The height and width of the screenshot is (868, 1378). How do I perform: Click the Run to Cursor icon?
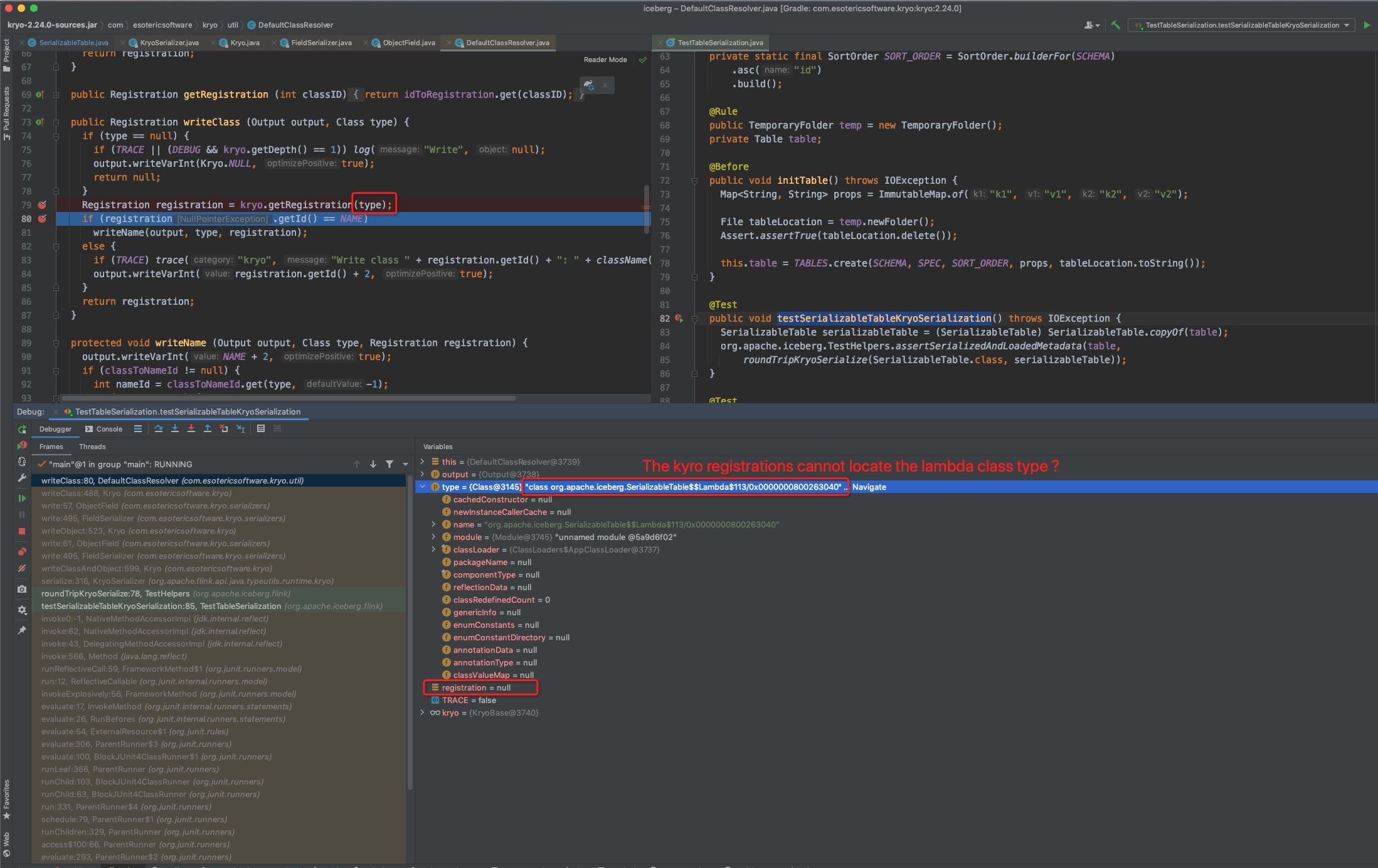(240, 429)
